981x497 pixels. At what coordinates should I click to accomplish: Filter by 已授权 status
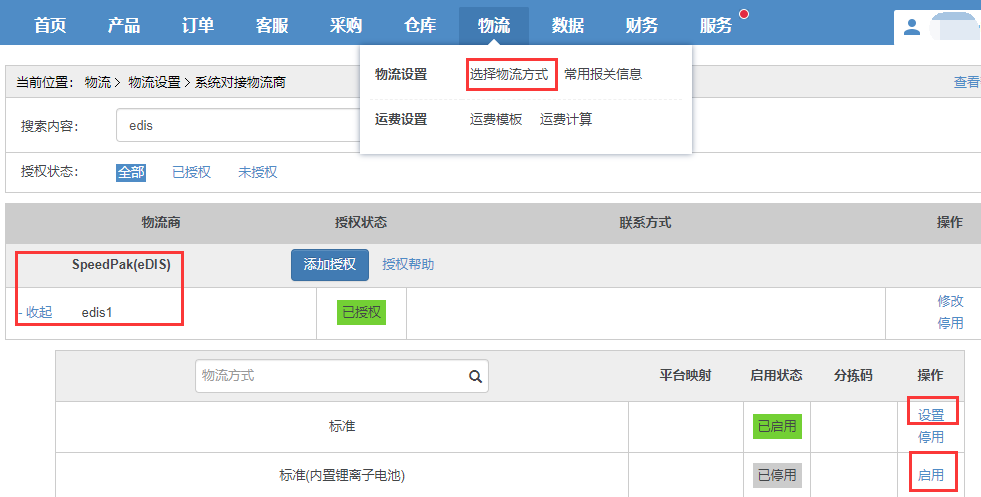191,172
